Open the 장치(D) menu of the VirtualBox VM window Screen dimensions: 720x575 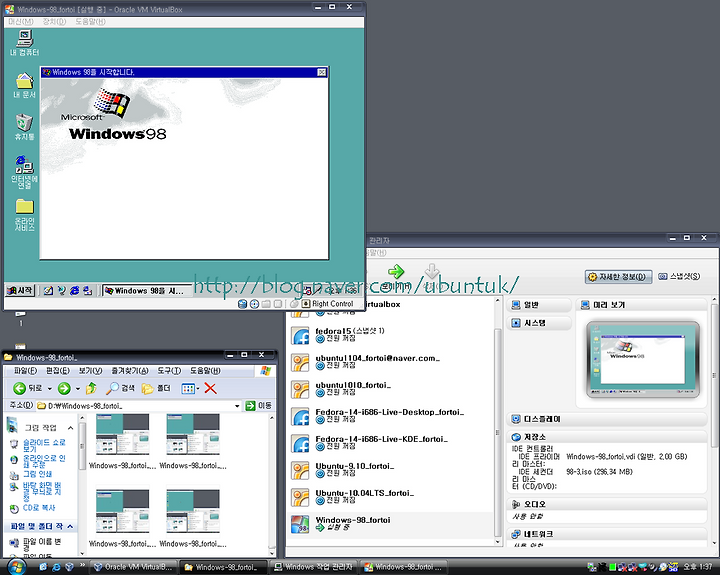(54, 22)
